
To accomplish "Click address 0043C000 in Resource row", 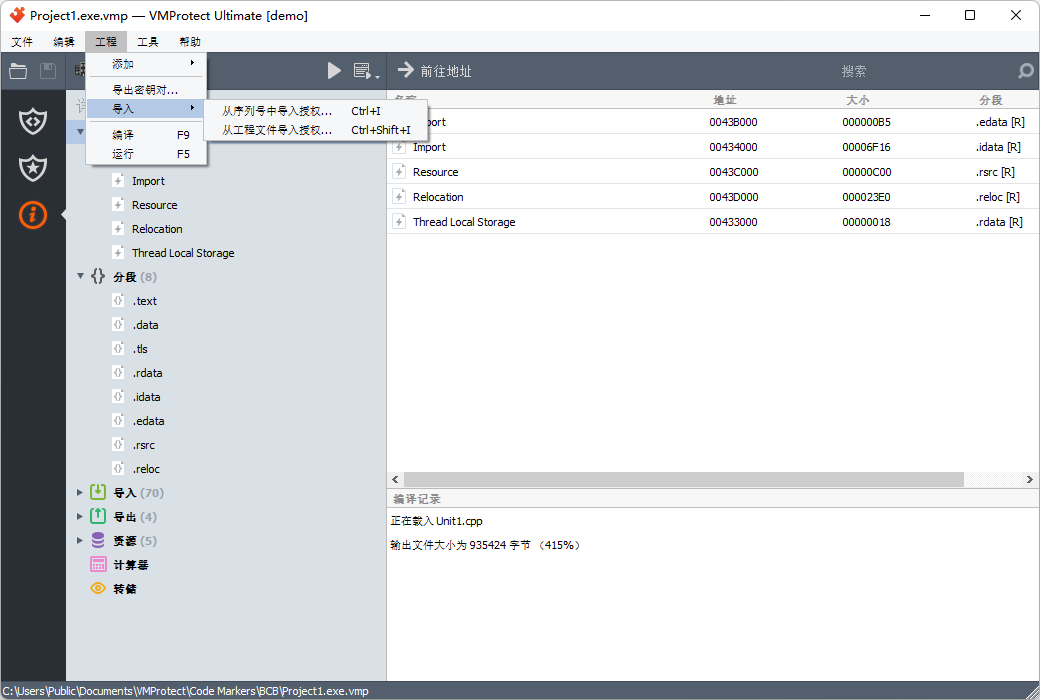I will [x=733, y=172].
